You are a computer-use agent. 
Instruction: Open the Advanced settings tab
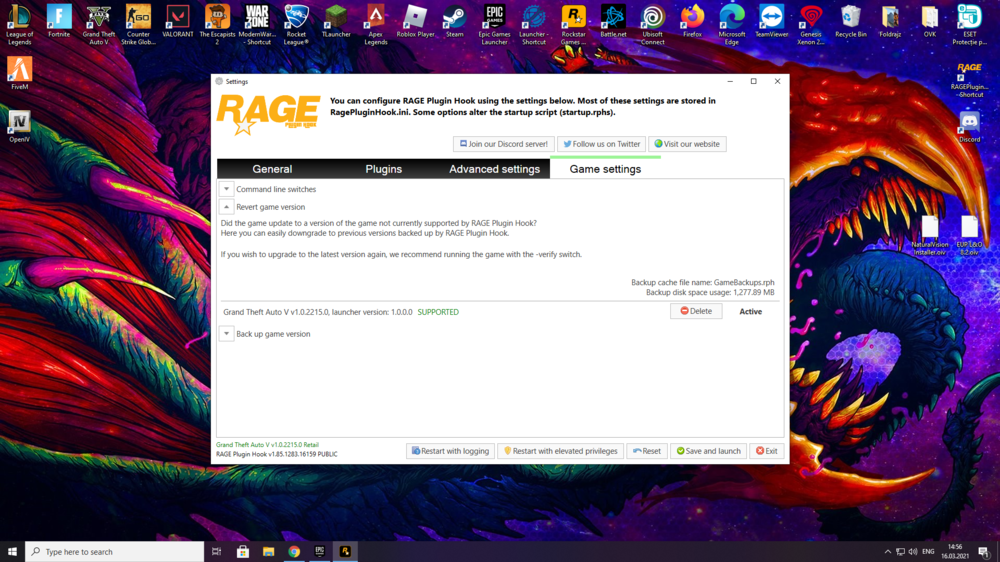point(494,169)
